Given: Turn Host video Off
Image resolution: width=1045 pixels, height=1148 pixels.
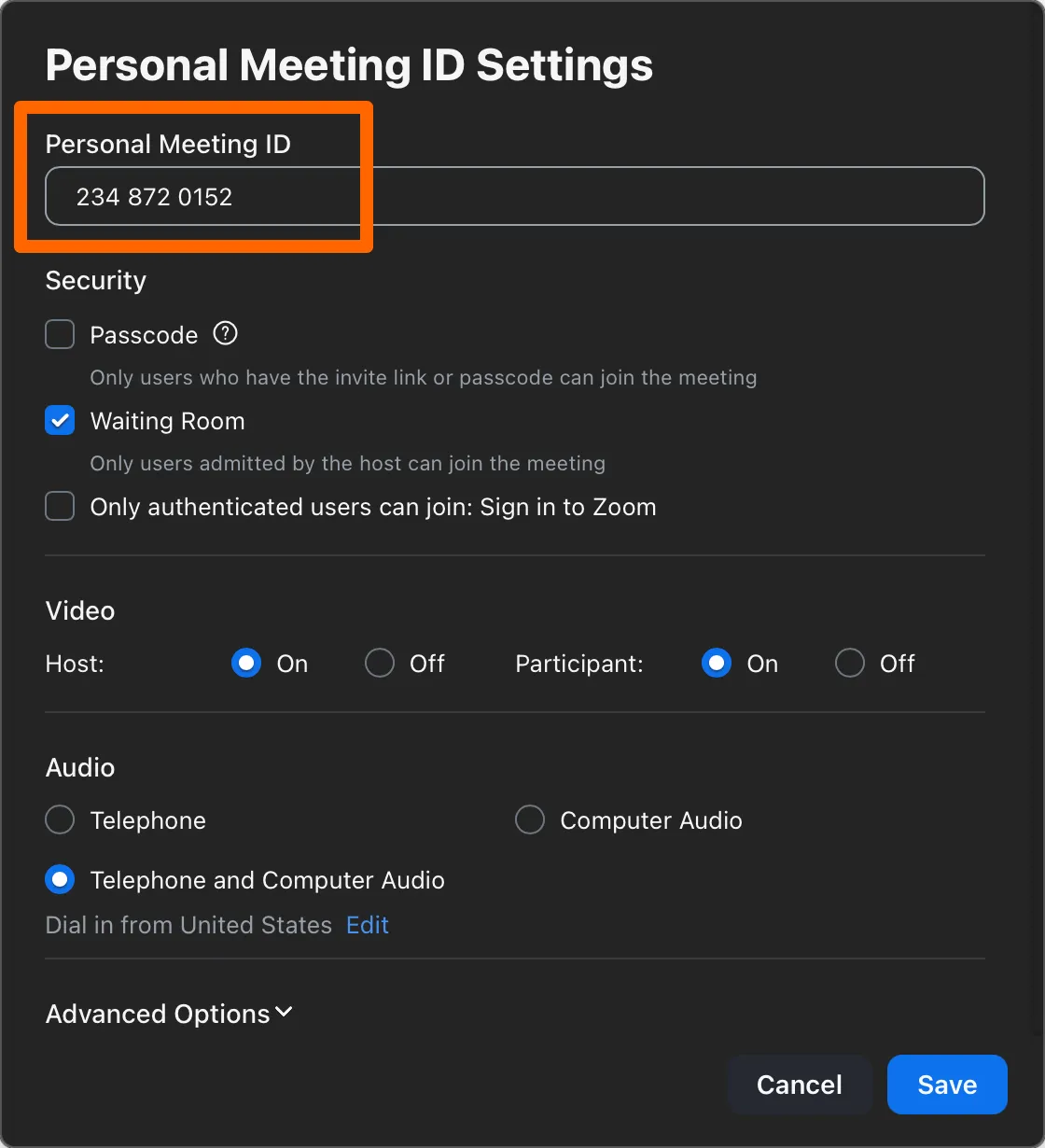Looking at the screenshot, I should point(380,664).
